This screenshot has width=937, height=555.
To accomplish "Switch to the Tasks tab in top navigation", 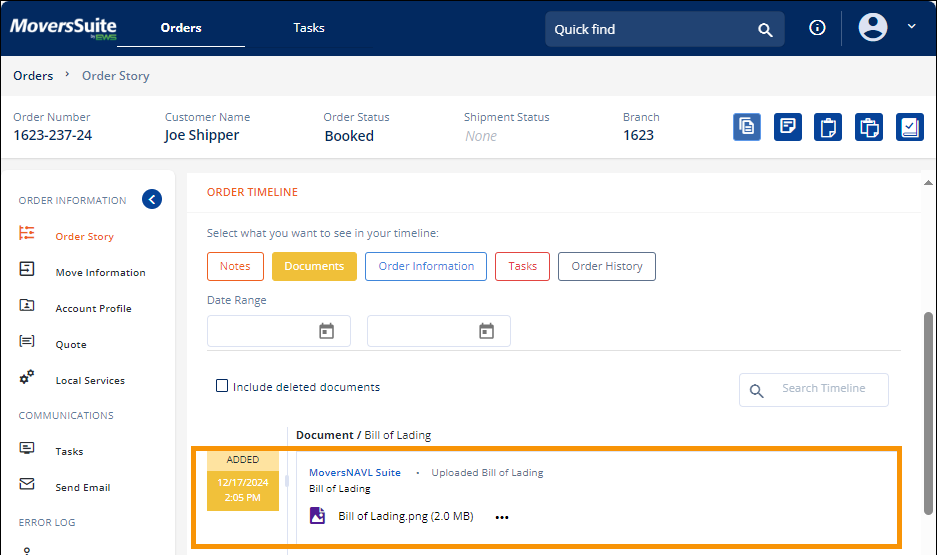I will pos(308,27).
